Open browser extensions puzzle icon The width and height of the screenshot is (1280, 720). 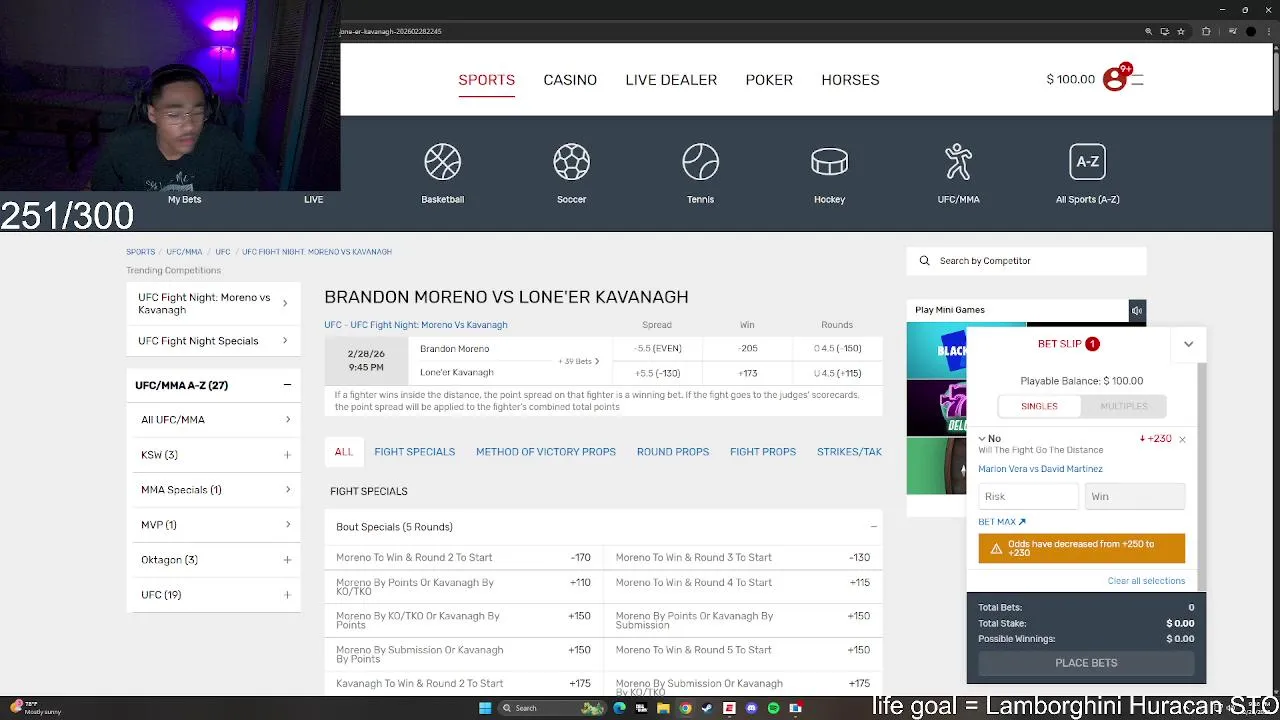1206,31
